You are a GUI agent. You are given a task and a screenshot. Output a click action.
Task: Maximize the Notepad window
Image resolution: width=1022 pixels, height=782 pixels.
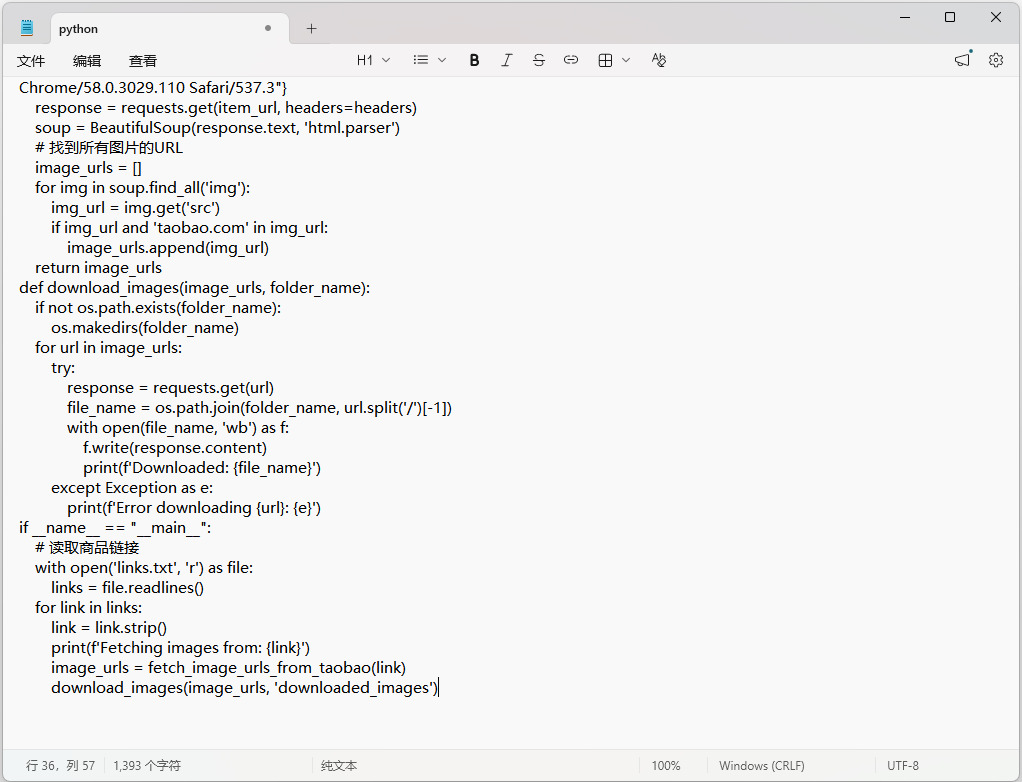click(x=950, y=18)
